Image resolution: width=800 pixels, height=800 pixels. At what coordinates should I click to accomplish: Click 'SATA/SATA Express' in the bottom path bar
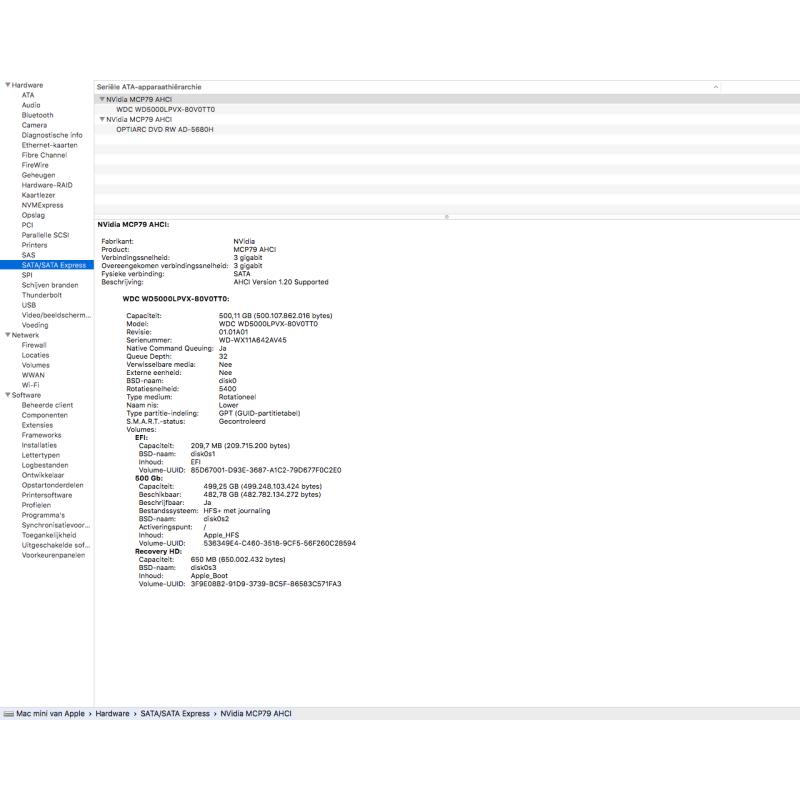tap(175, 714)
